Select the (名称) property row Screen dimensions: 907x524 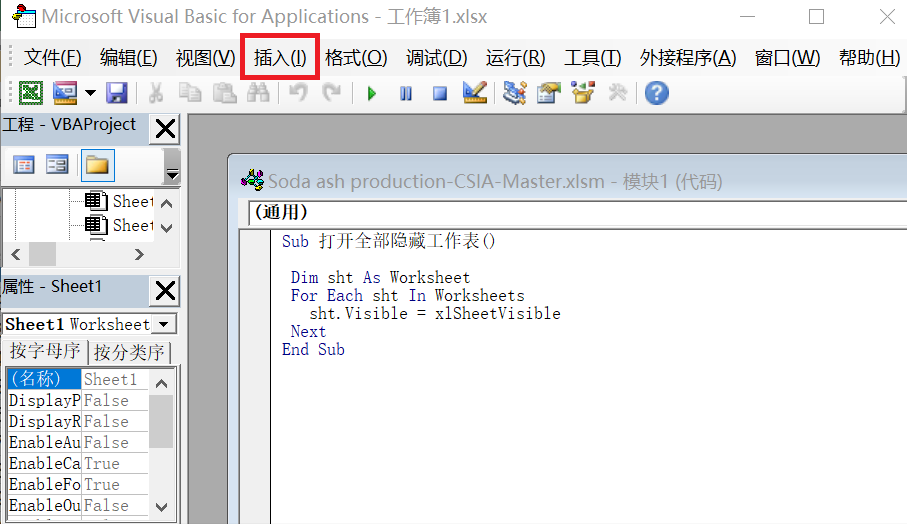click(43, 379)
